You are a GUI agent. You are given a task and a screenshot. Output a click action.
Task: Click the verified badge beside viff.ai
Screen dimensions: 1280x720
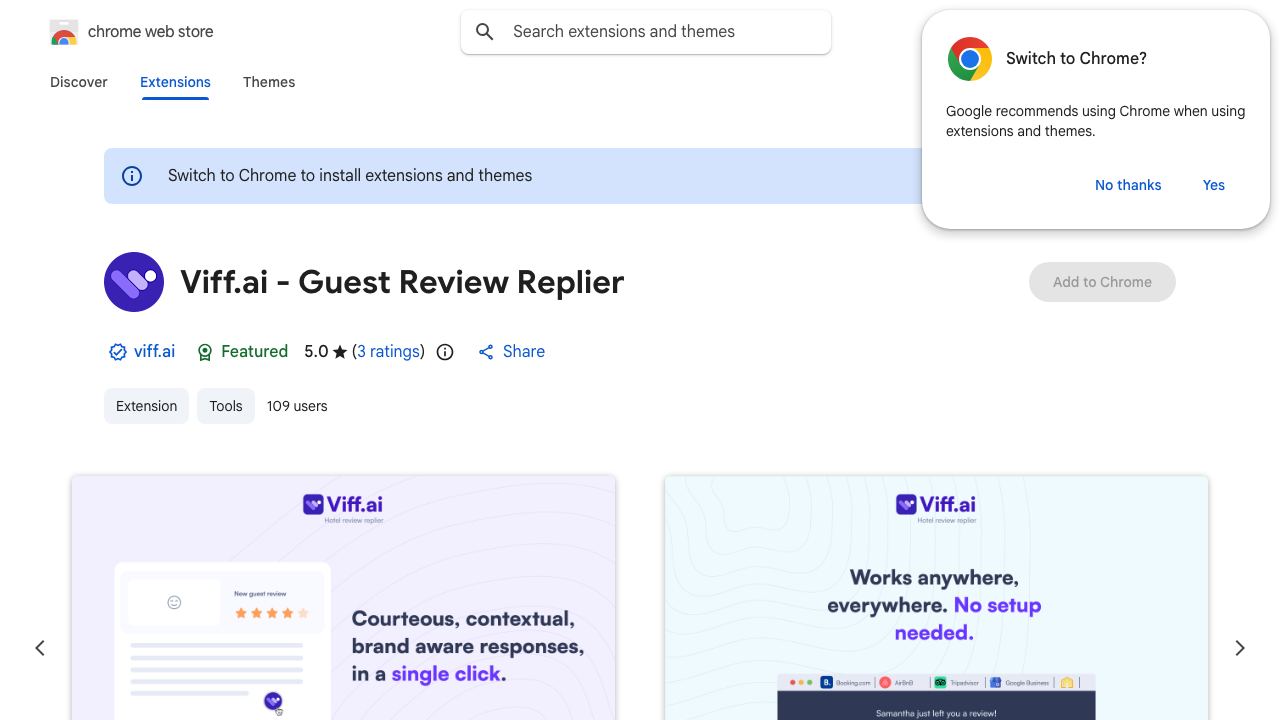(x=118, y=352)
